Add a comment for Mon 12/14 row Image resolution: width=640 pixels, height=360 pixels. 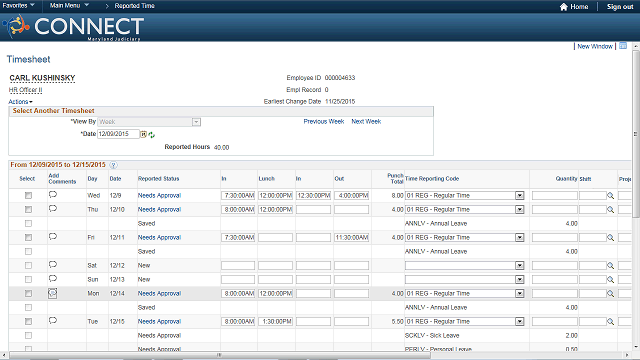(x=53, y=293)
